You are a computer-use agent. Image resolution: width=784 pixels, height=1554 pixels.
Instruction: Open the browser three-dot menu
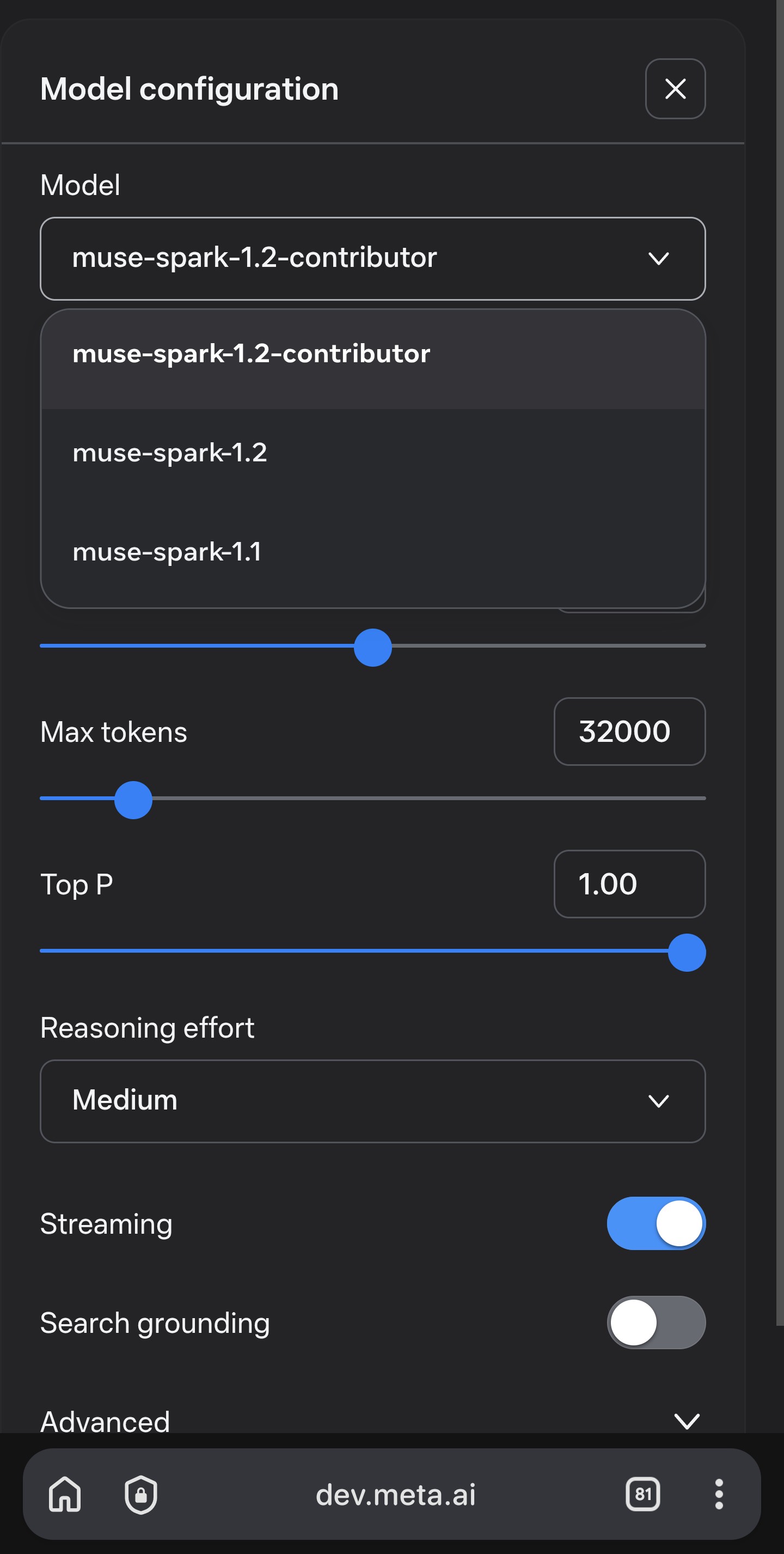tap(718, 1494)
